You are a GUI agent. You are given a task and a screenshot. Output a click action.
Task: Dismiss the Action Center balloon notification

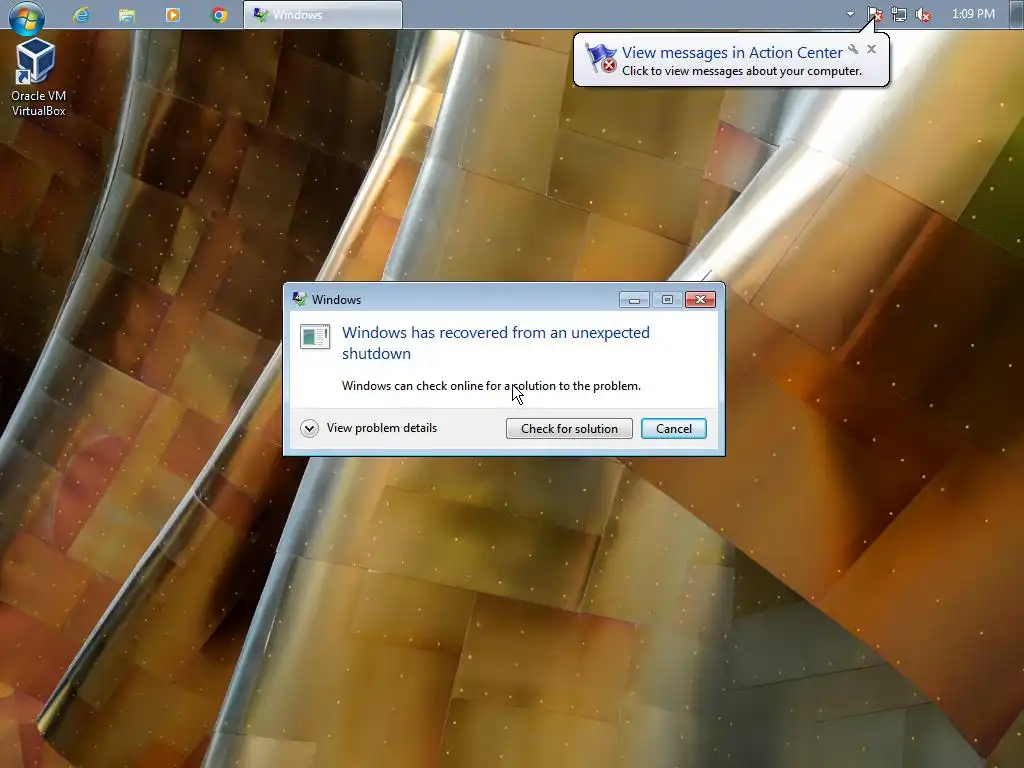(871, 49)
